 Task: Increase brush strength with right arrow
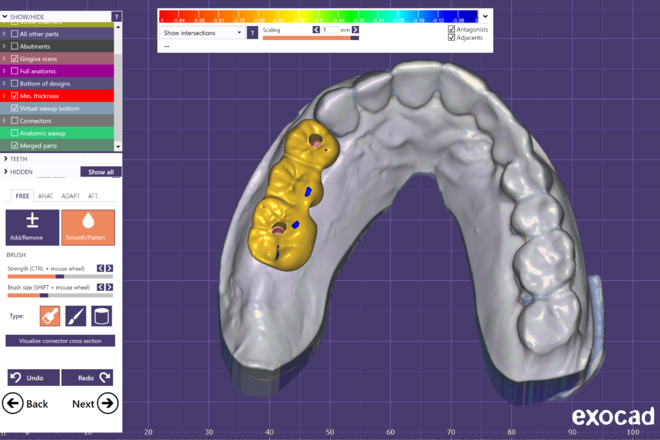(109, 268)
